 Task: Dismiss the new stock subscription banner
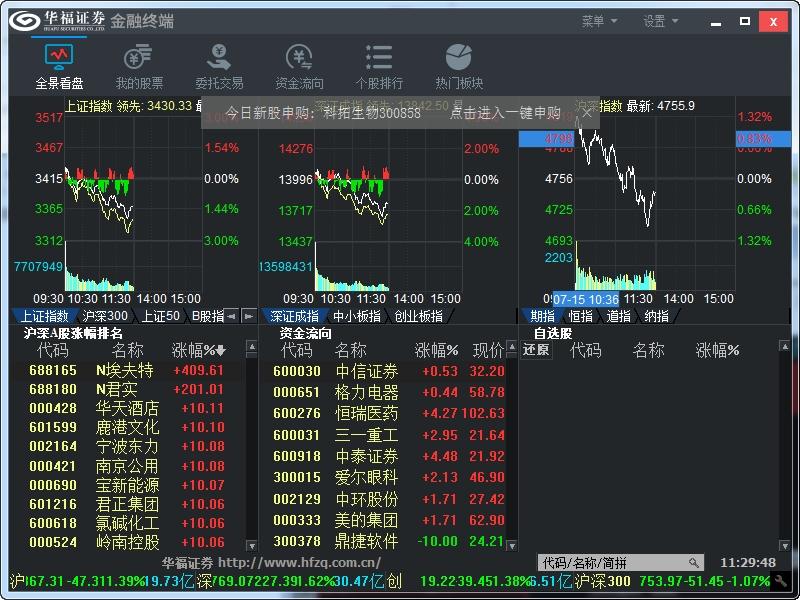coord(587,113)
